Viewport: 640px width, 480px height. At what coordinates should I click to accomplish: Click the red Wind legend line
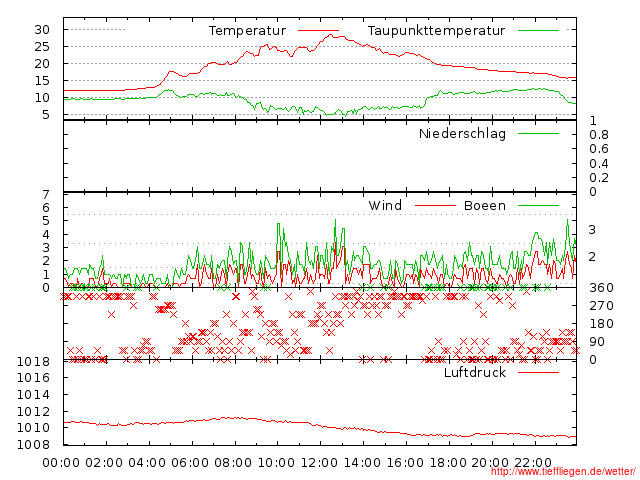pyautogui.click(x=435, y=205)
